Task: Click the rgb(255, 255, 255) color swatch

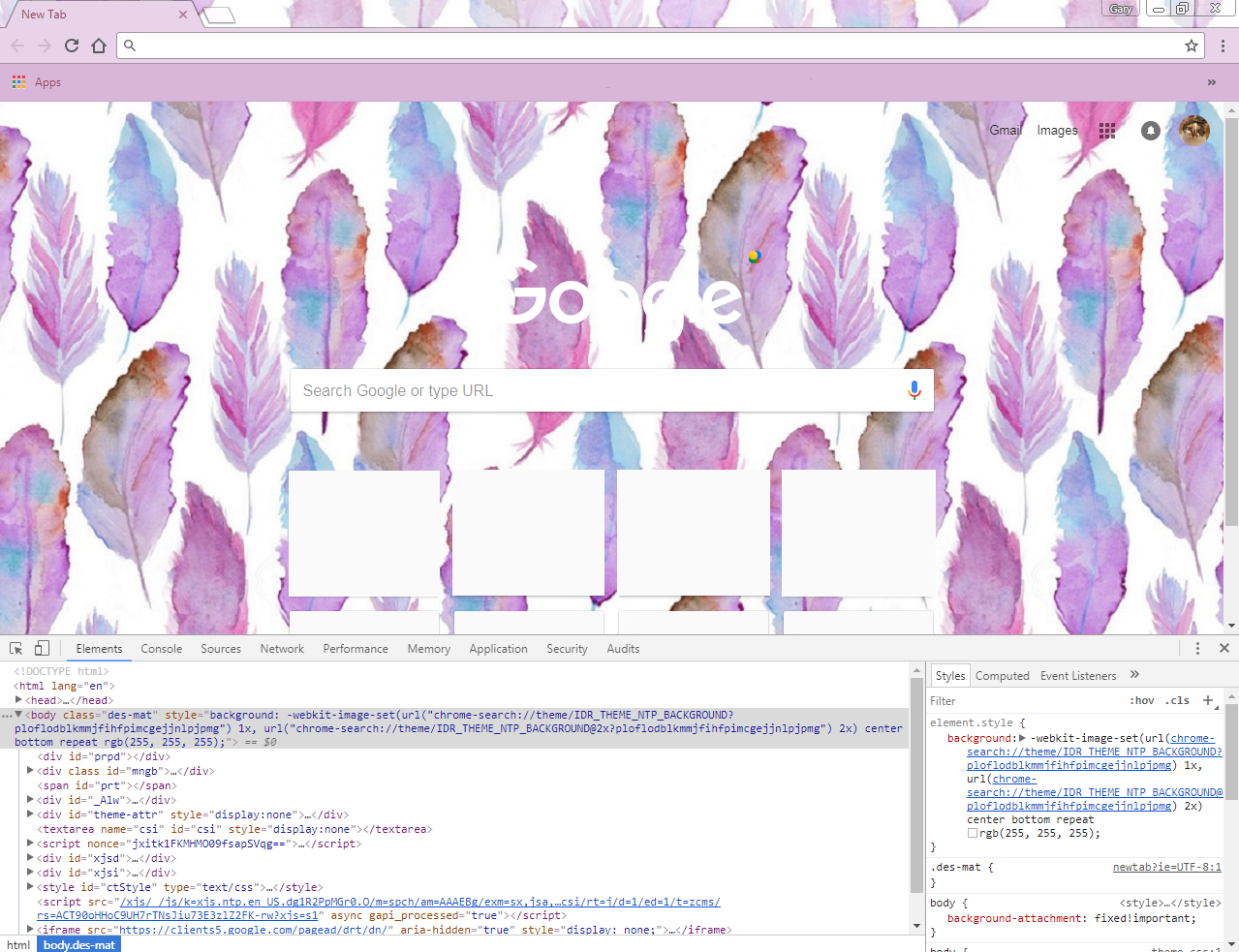Action: 972,833
